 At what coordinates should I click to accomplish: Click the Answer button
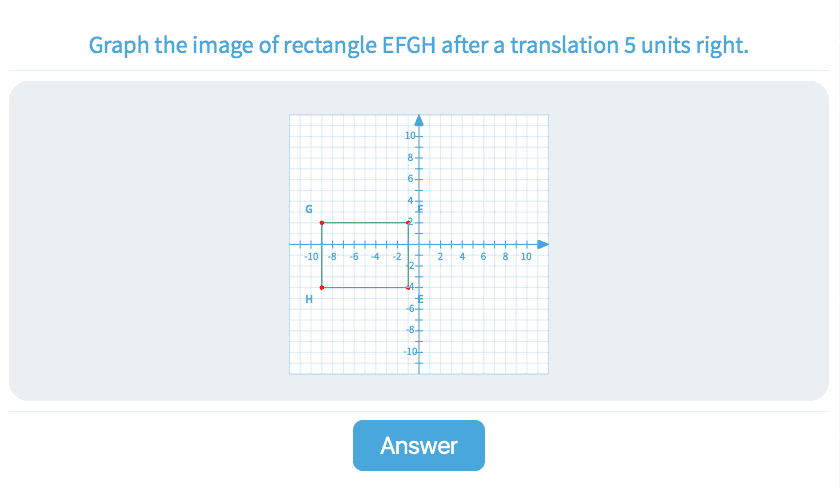418,446
